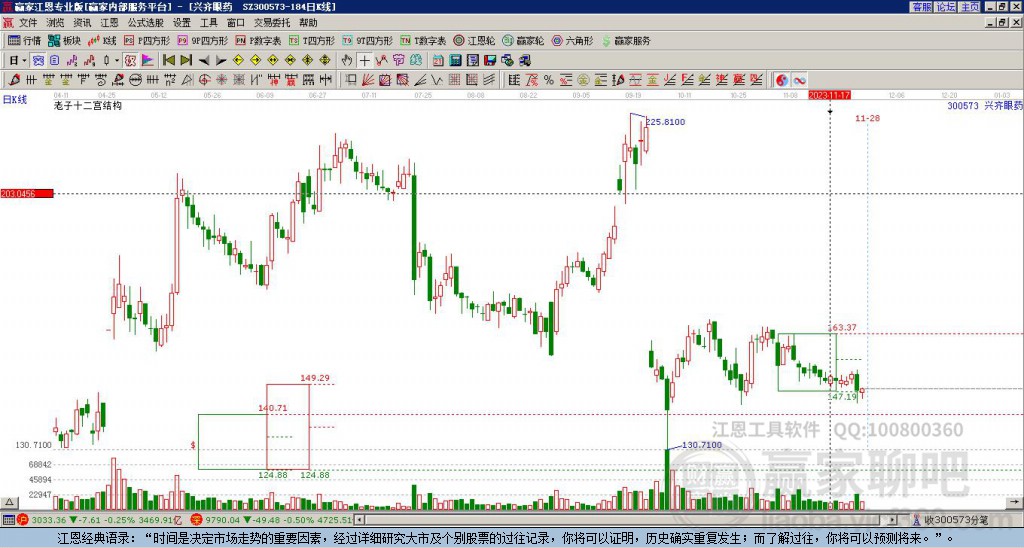Select the angle line tool
The width and height of the screenshot is (1024, 548).
coord(420,80)
